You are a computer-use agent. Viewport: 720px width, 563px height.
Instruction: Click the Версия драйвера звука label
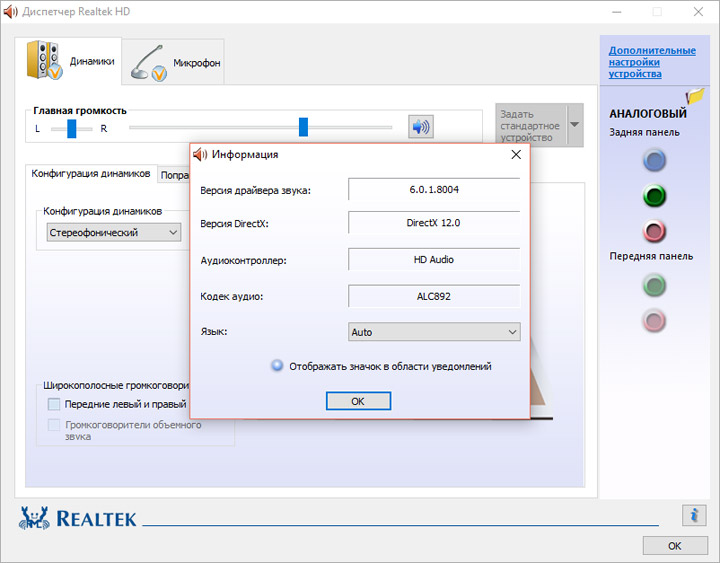pyautogui.click(x=255, y=191)
